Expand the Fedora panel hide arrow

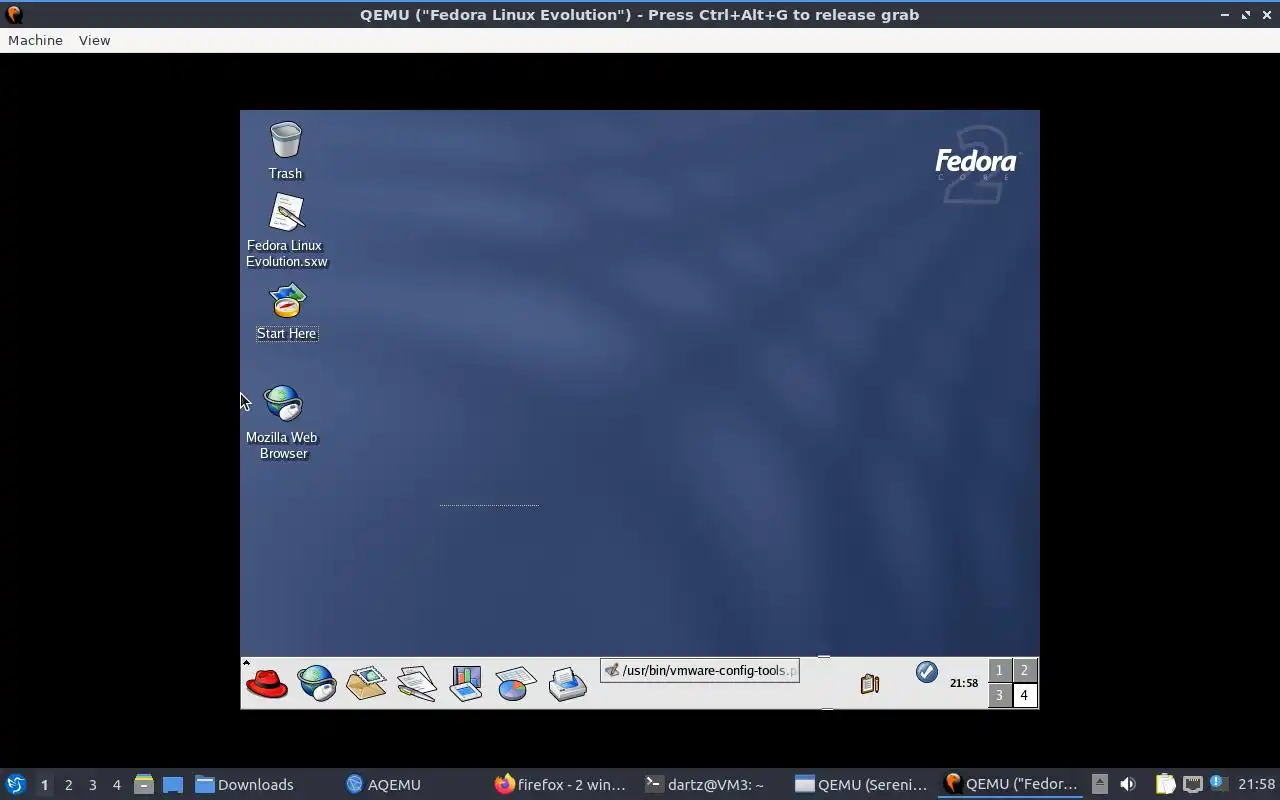(x=246, y=662)
